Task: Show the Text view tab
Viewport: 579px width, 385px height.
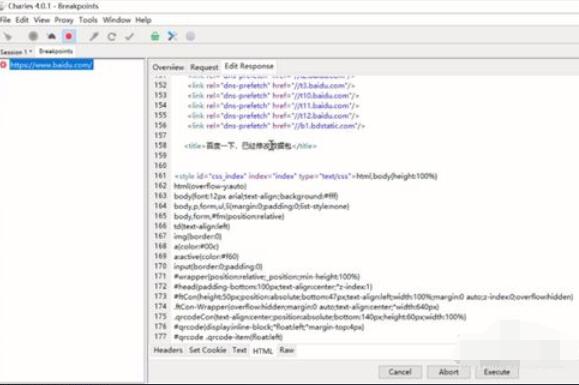Action: (x=239, y=350)
